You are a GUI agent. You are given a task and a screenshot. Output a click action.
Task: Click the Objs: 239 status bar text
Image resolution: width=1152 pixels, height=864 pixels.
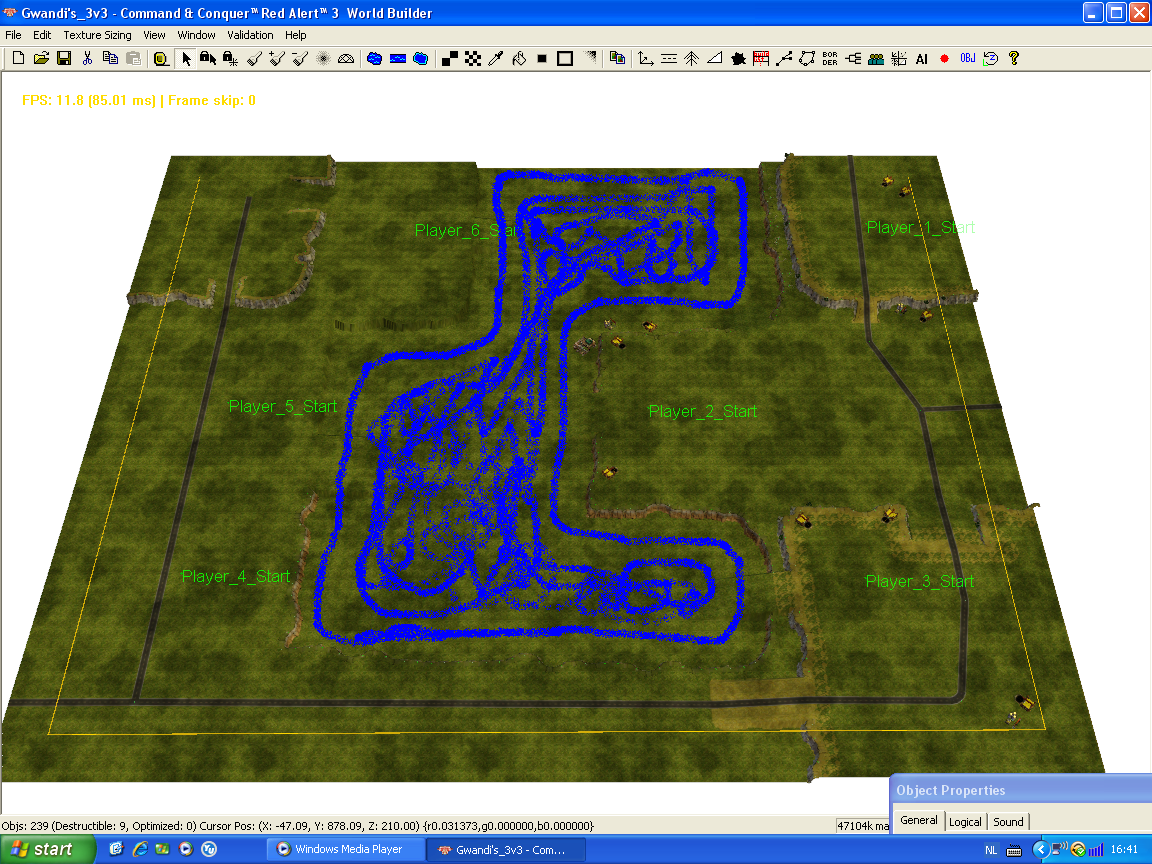click(298, 826)
